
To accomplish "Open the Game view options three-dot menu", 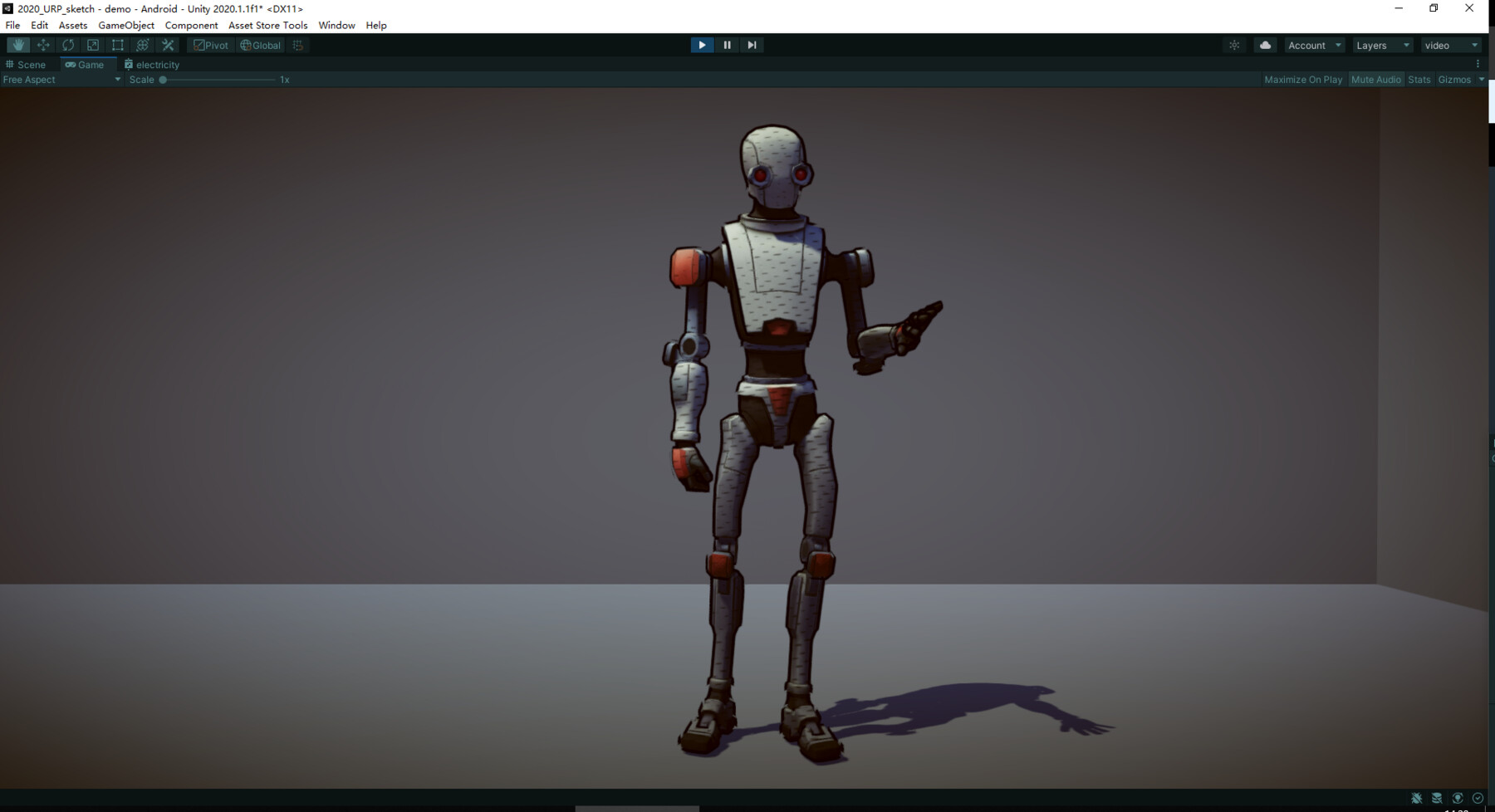I will pyautogui.click(x=1478, y=63).
